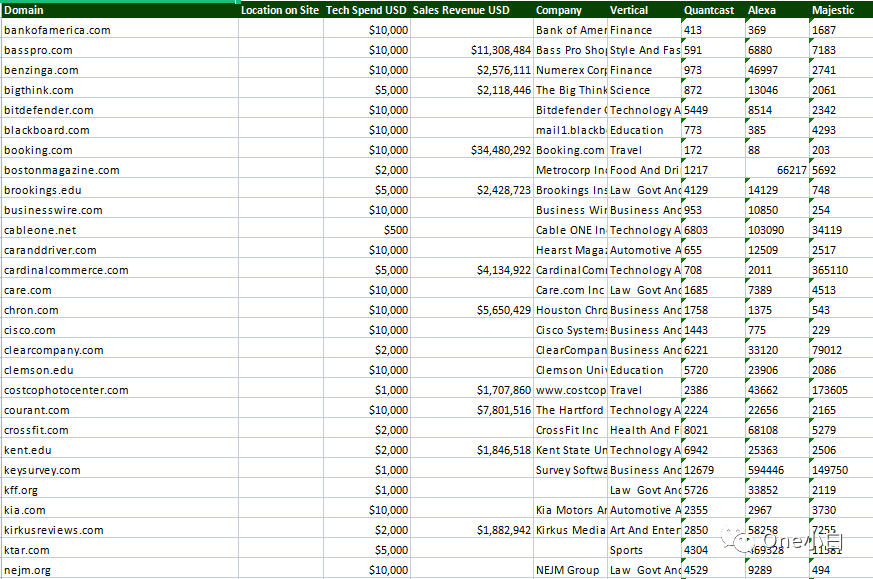The height and width of the screenshot is (579, 873).
Task: Click the Alexa column header
Action: (762, 10)
